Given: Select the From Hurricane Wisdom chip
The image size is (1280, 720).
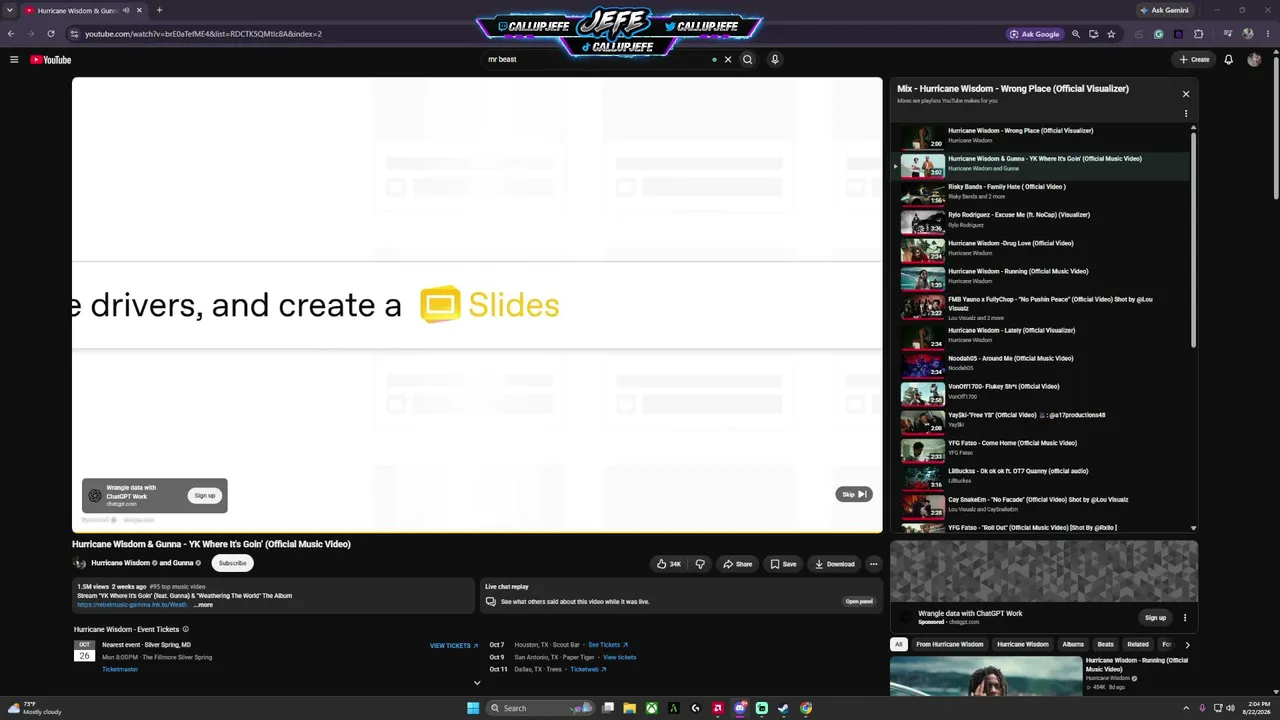Looking at the screenshot, I should pyautogui.click(x=950, y=645).
